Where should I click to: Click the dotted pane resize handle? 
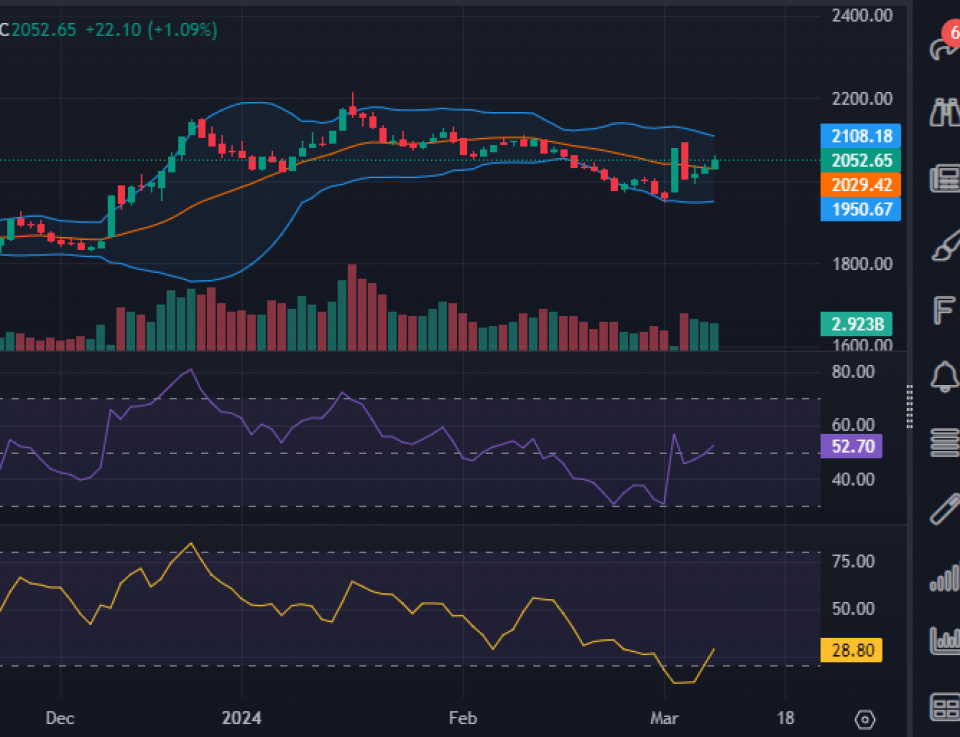909,405
